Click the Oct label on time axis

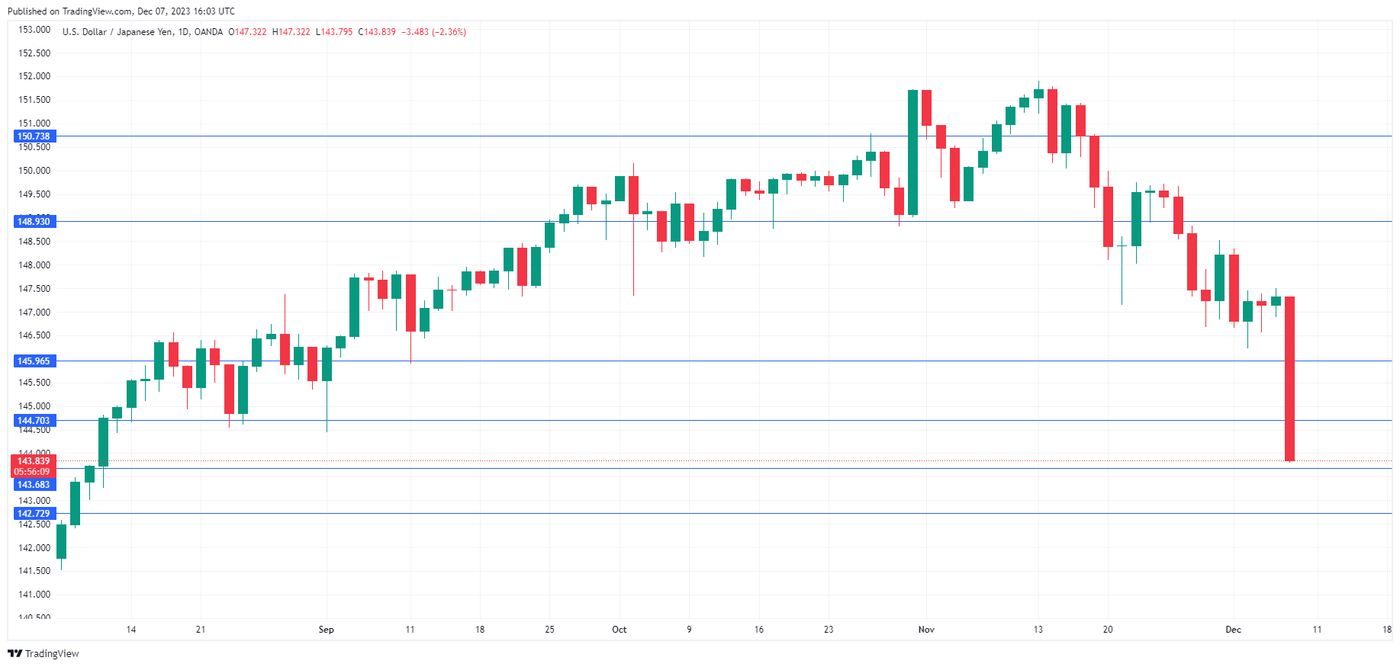(619, 629)
